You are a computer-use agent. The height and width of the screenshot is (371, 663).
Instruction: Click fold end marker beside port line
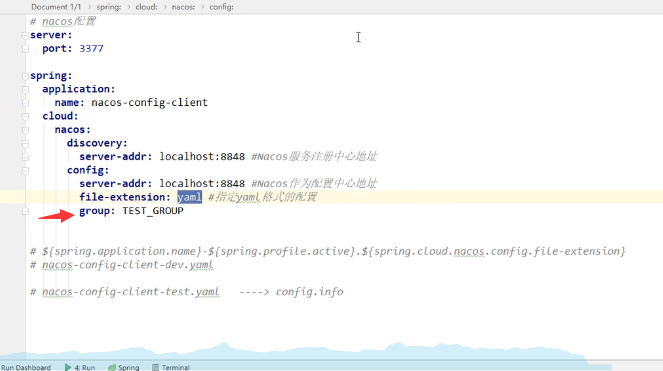click(x=25, y=49)
